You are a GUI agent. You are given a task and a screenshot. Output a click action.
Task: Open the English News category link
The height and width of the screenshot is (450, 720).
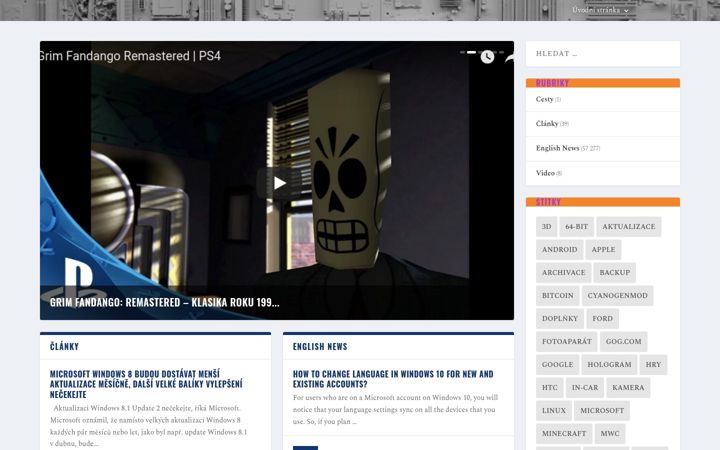pyautogui.click(x=557, y=148)
